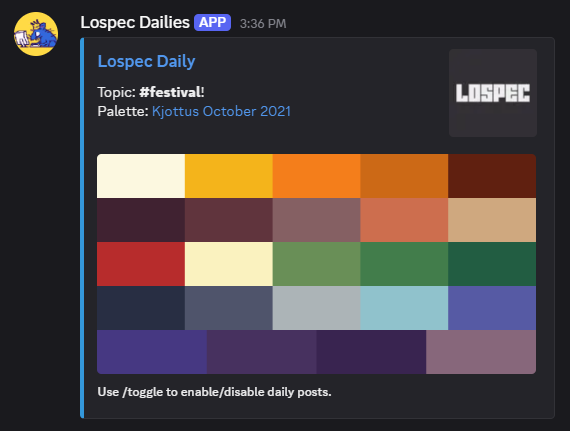Click the slate gray-blue color swatch
This screenshot has width=570, height=431.
pos(229,308)
